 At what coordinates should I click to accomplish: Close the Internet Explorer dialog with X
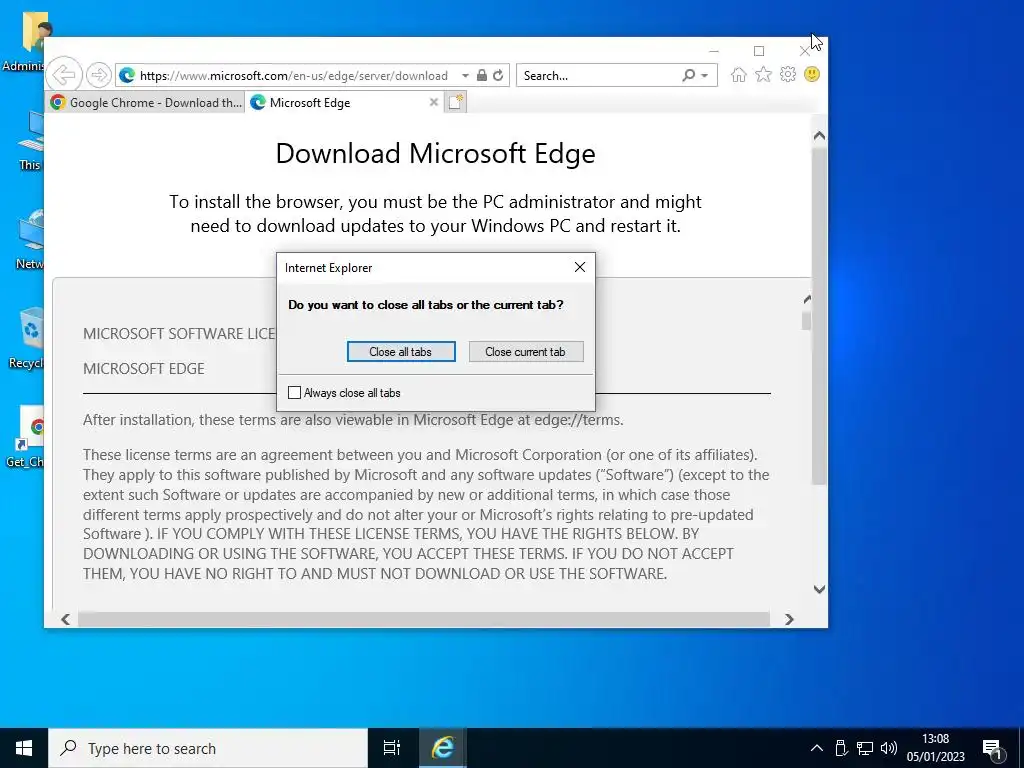coord(580,267)
